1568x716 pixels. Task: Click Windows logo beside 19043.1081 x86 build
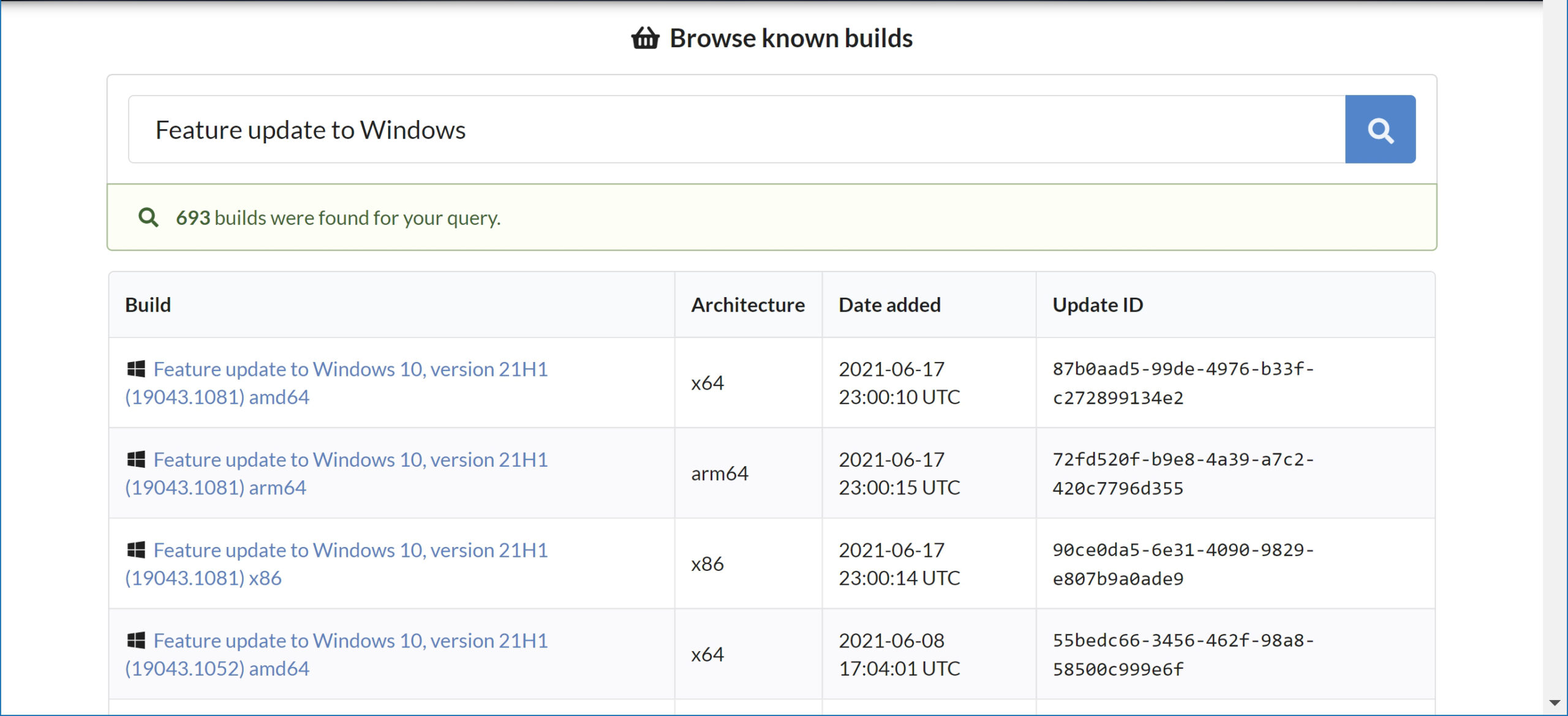coord(136,550)
